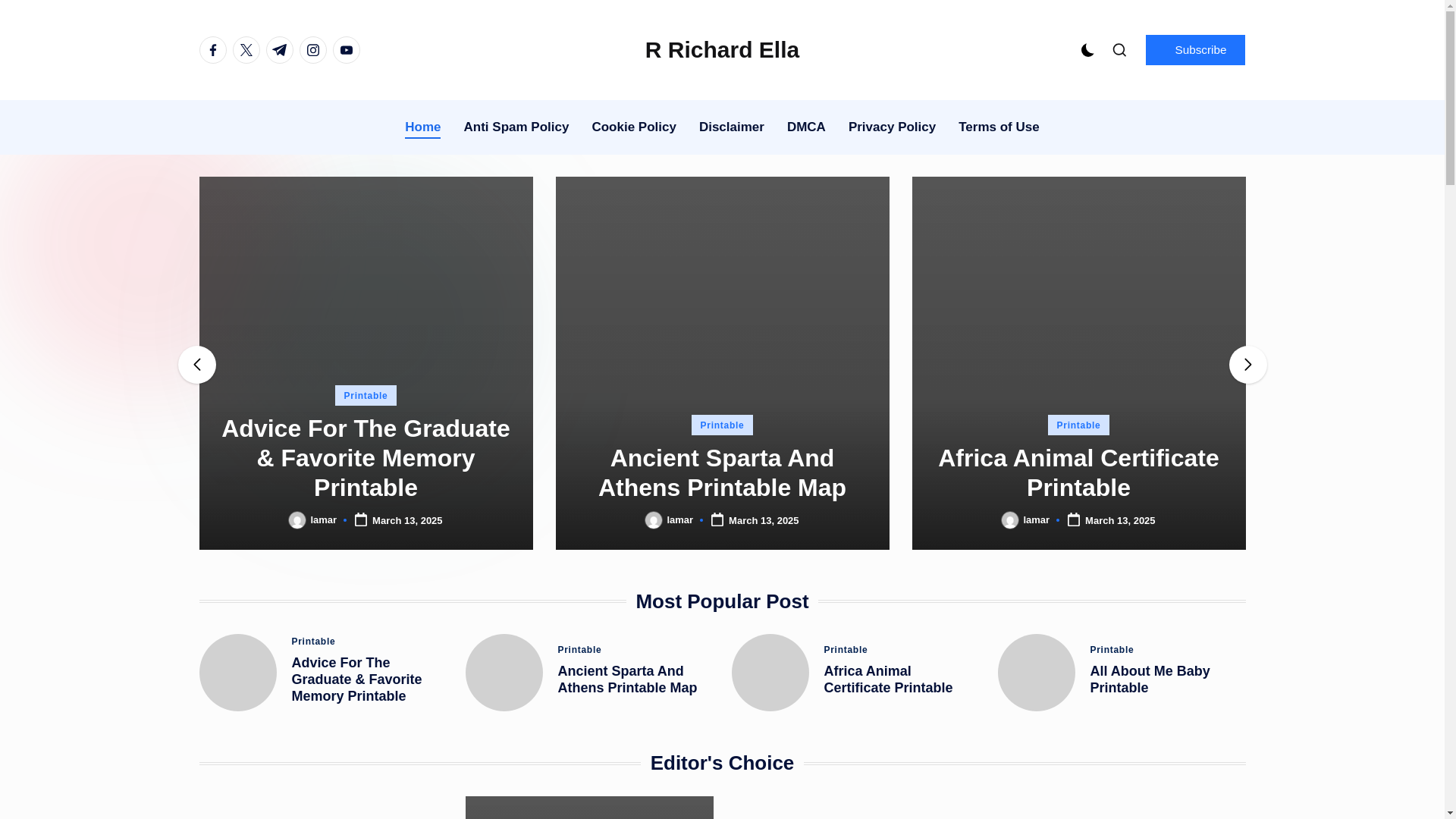Screen dimensions: 1456x819
Task: Click author avatar on Advice For The Graduate slide
Action: [297, 520]
